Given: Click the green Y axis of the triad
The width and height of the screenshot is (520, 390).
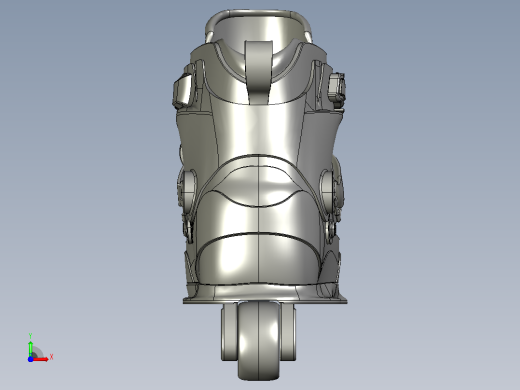Looking at the screenshot, I should pos(30,349).
